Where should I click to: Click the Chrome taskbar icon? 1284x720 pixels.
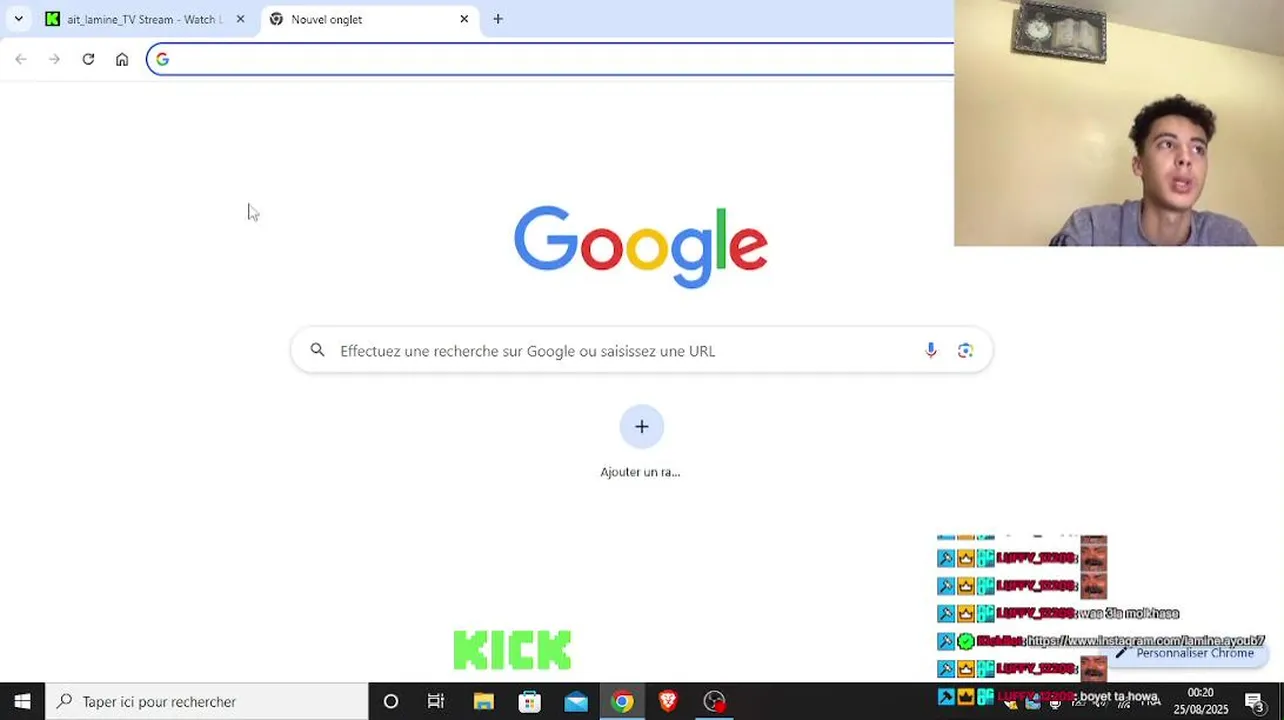(x=622, y=701)
